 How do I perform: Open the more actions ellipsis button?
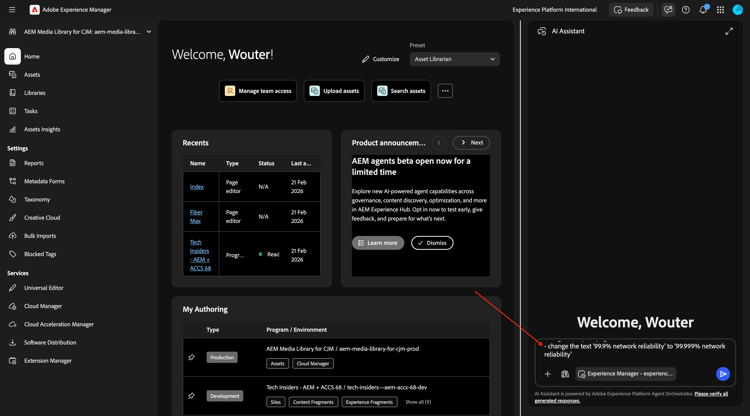pyautogui.click(x=445, y=91)
